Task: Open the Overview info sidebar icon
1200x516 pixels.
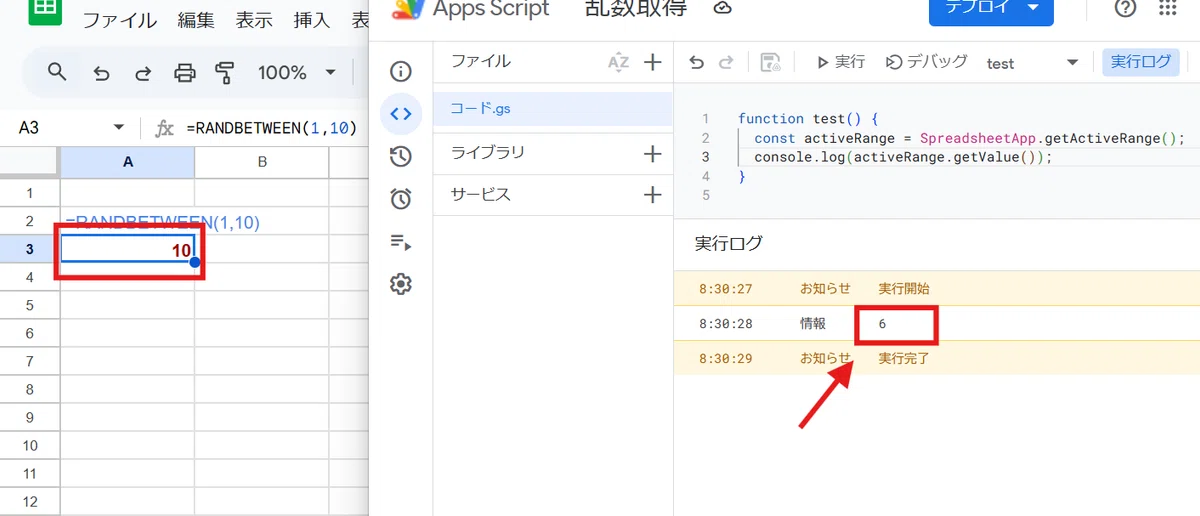Action: pos(401,71)
